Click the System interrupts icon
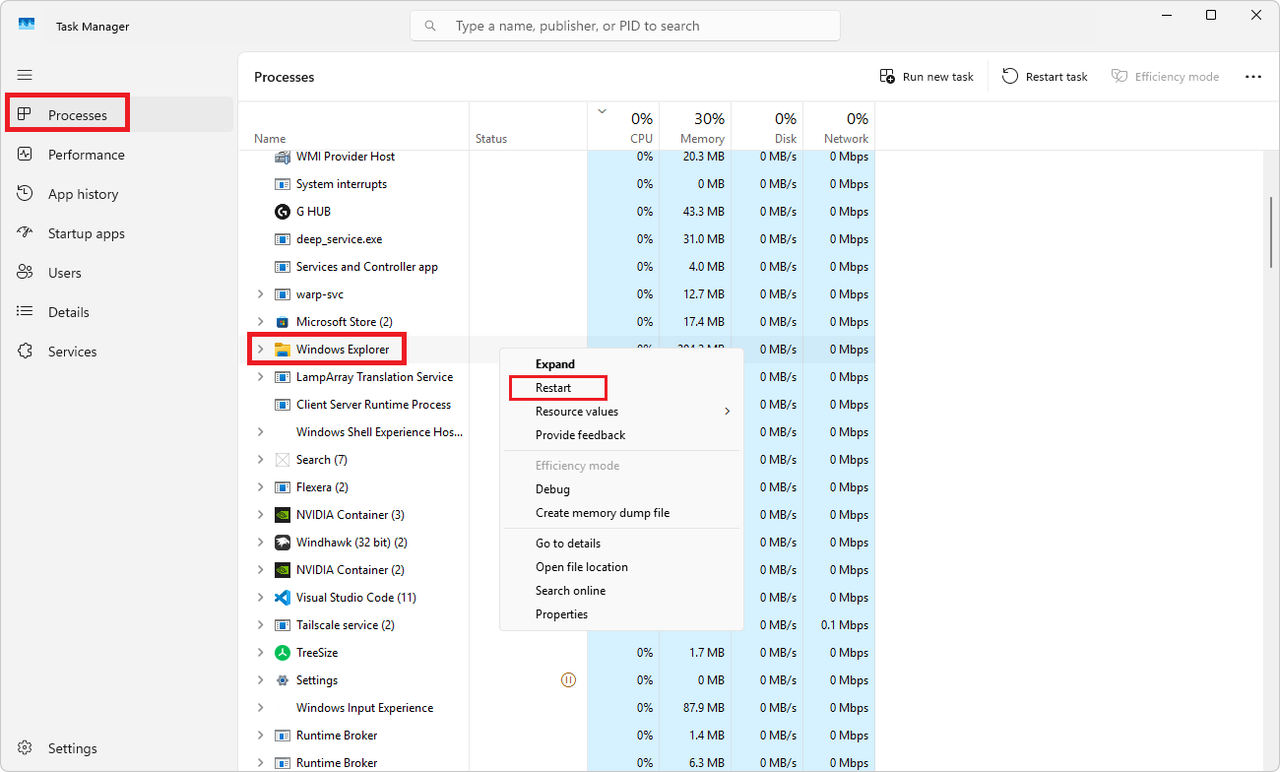Screen dimensions: 1280x772 click(x=282, y=184)
